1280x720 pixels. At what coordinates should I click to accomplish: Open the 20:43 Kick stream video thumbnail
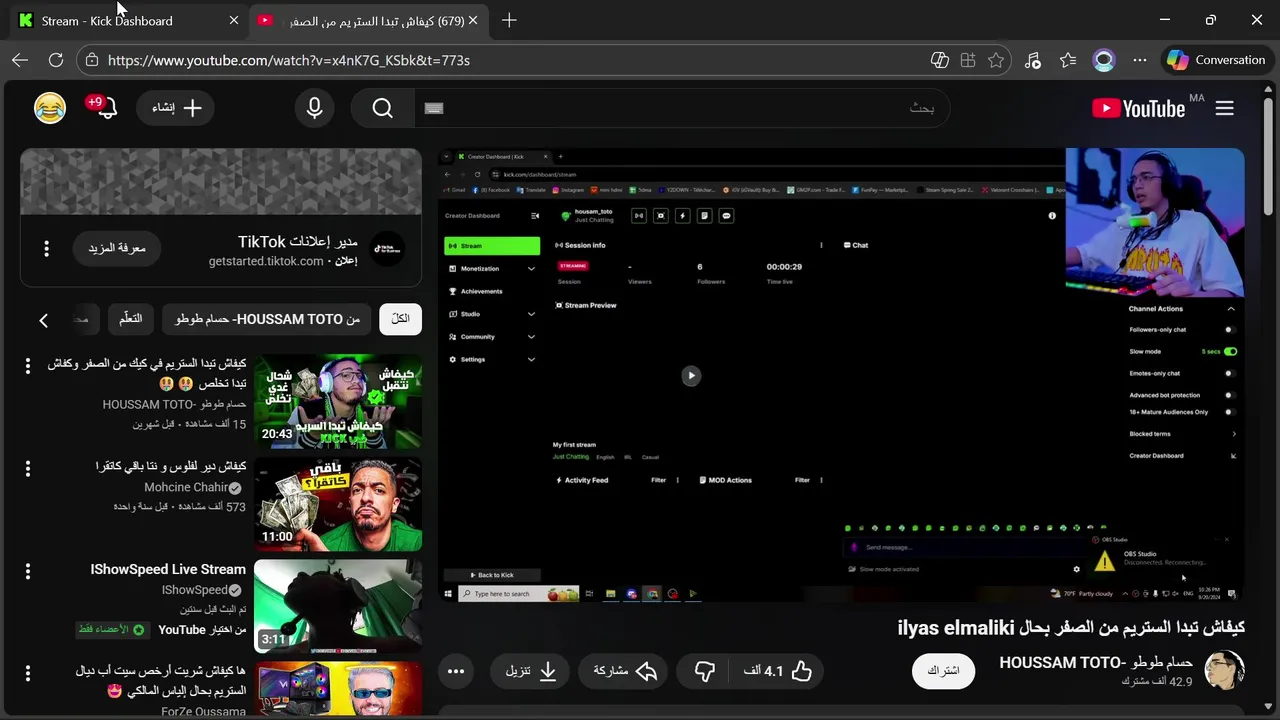338,402
